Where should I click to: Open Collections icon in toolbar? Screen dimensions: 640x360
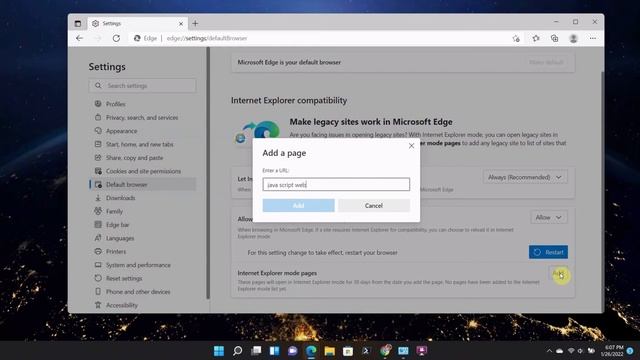(x=554, y=38)
